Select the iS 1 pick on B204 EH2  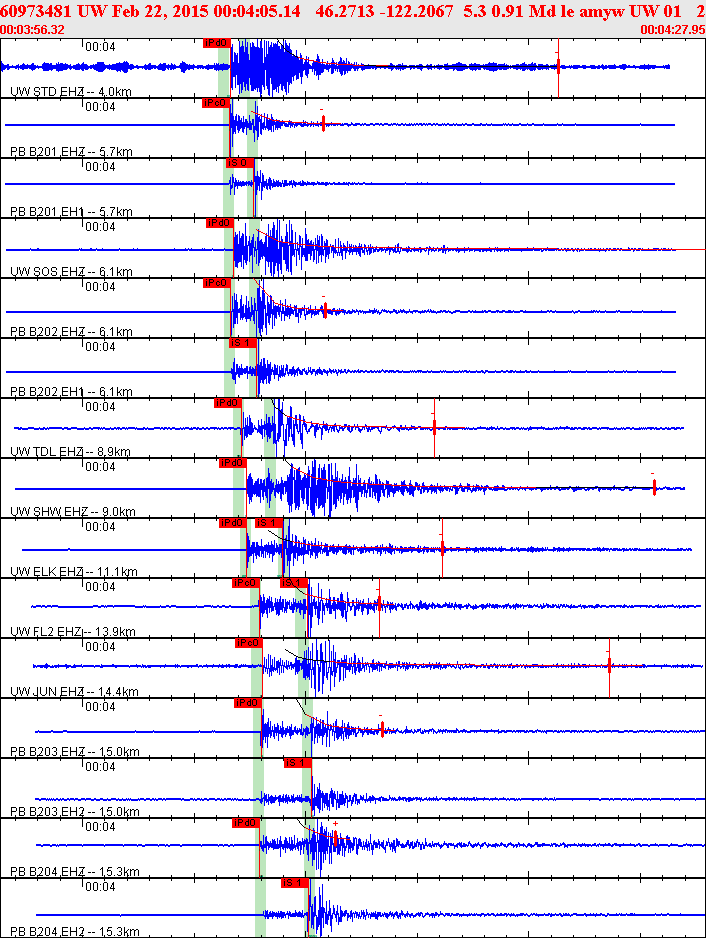click(295, 883)
